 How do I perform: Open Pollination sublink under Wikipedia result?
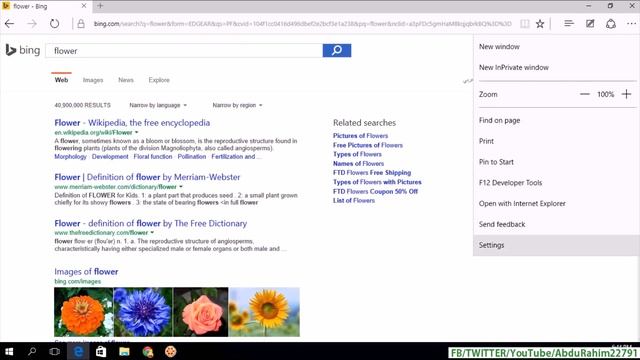[192, 157]
